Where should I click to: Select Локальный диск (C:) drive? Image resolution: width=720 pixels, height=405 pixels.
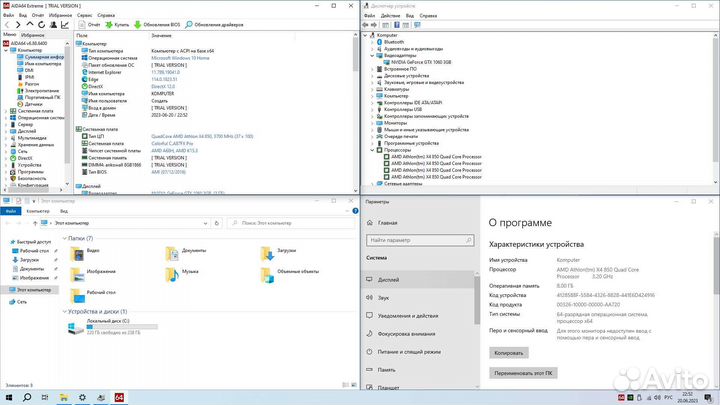click(x=112, y=326)
